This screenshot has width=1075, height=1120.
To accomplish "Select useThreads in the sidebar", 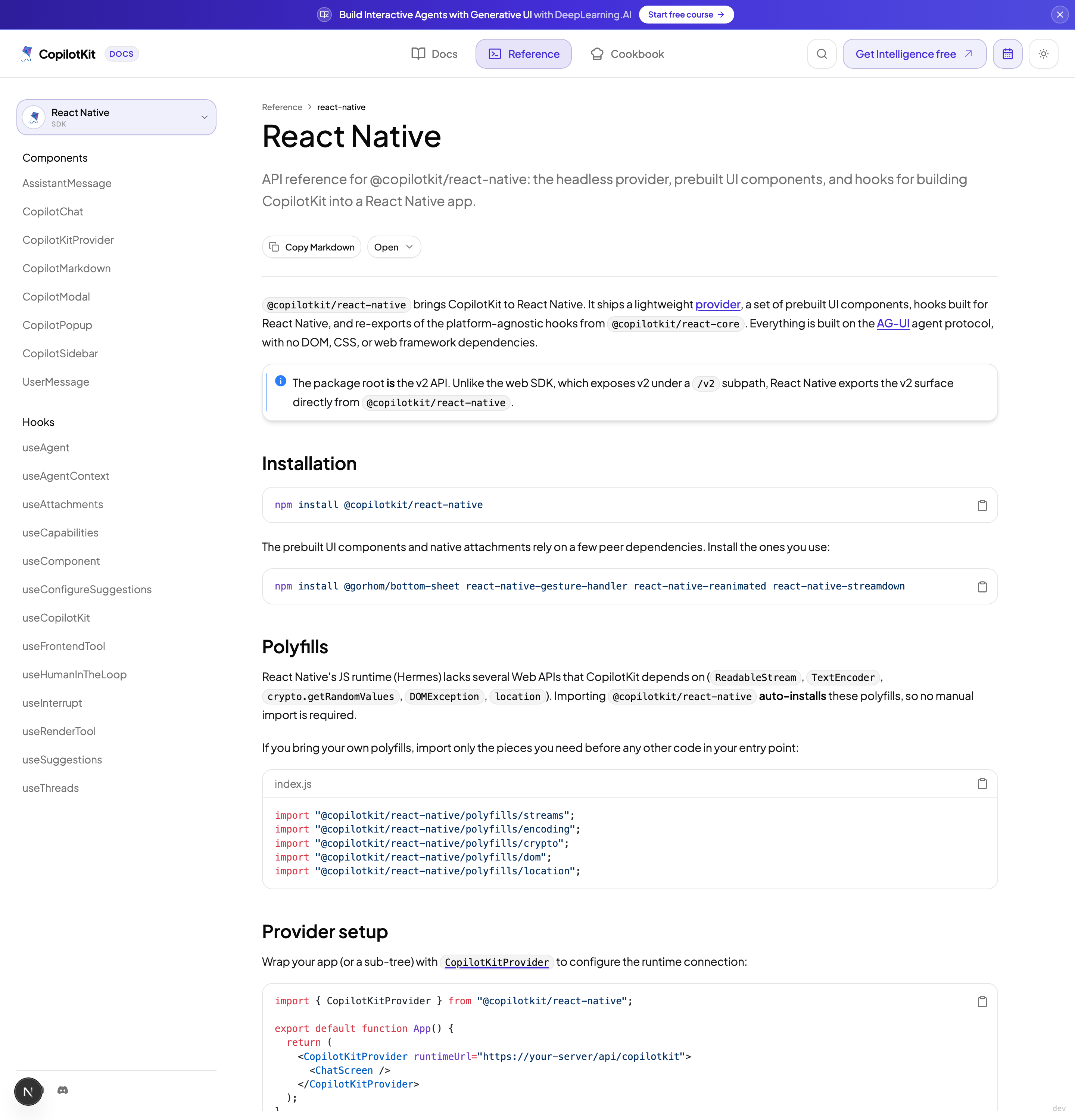I will pos(50,788).
